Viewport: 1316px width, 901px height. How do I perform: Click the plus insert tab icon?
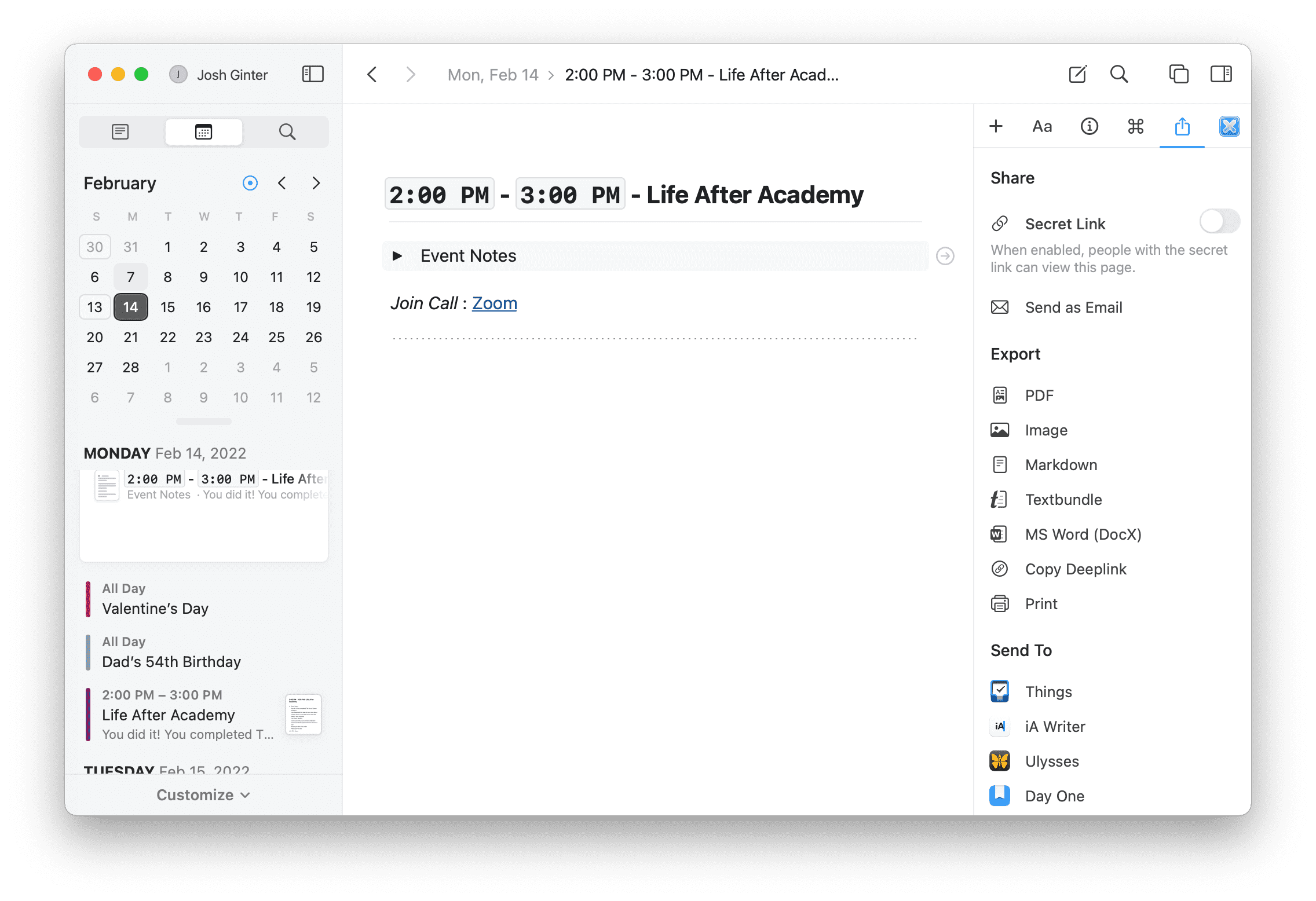click(996, 126)
